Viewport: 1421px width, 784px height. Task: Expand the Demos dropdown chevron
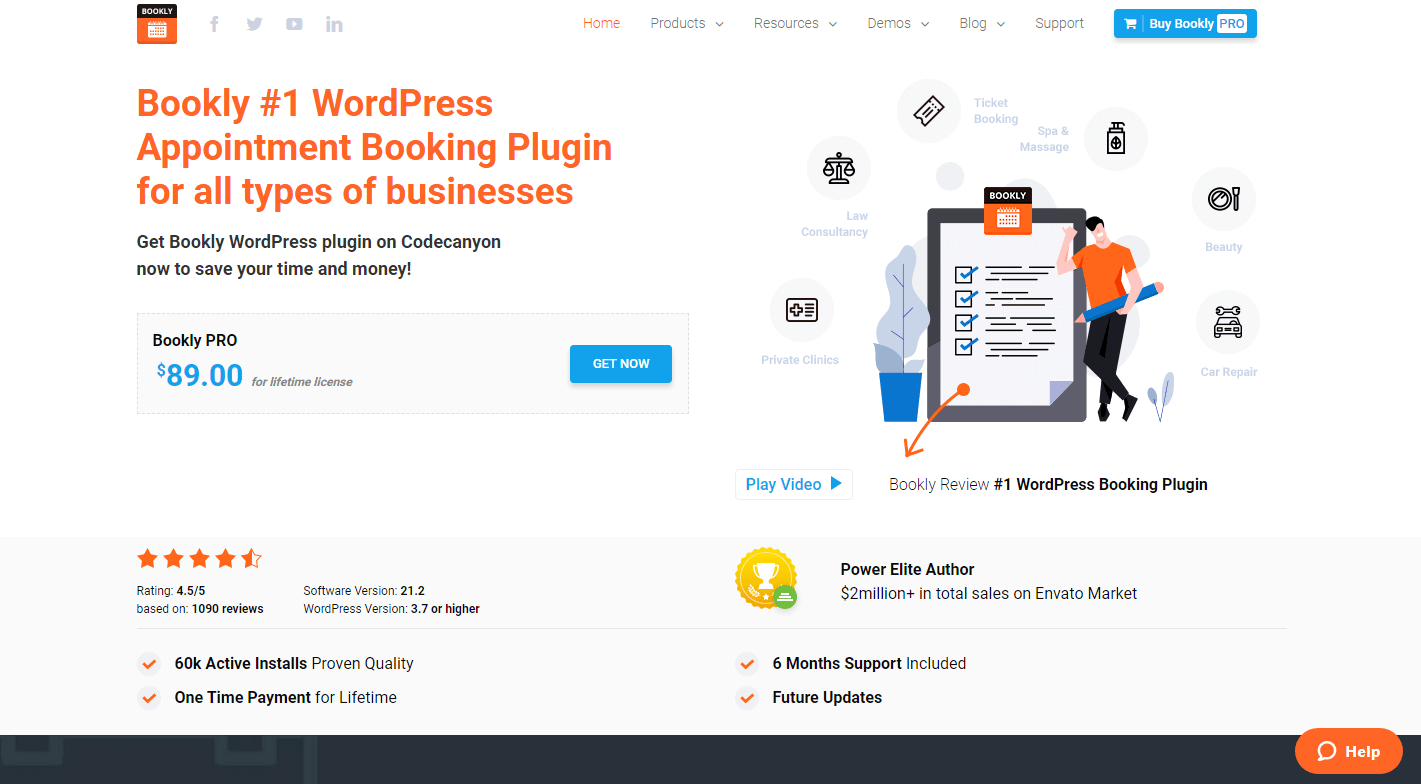point(925,24)
